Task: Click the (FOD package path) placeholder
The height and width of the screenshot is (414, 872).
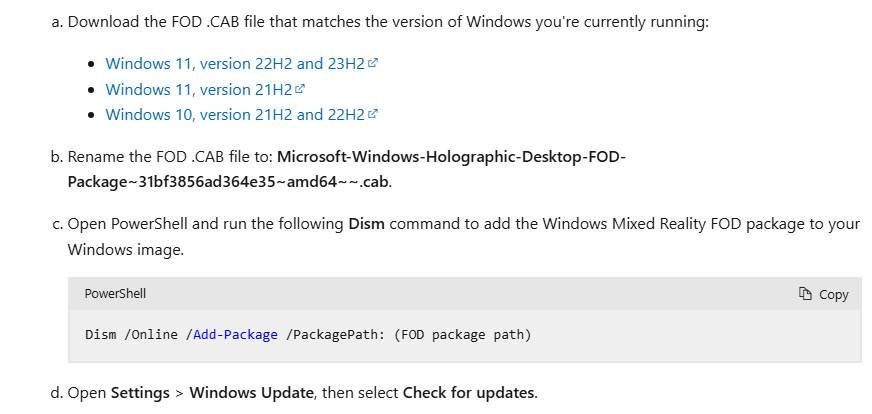Action: [x=463, y=334]
